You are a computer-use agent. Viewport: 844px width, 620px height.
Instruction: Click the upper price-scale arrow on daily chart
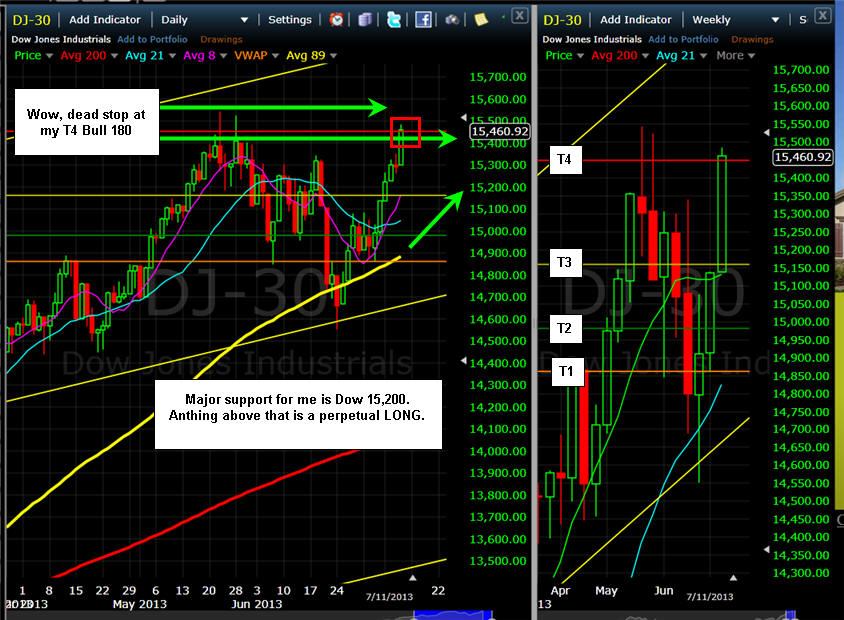click(x=464, y=117)
